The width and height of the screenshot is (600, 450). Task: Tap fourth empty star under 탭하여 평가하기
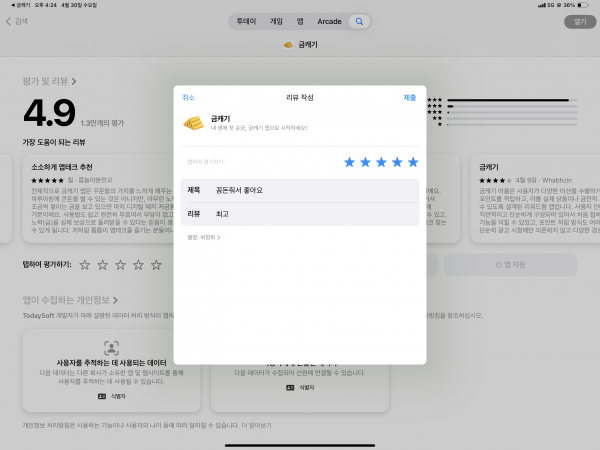pyautogui.click(x=138, y=265)
